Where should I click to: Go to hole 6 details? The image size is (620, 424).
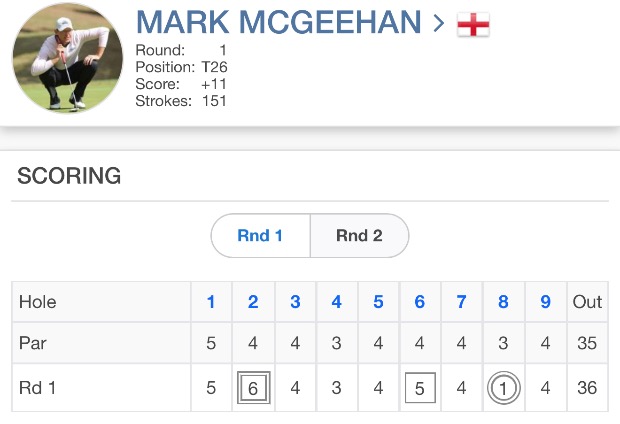click(x=420, y=302)
